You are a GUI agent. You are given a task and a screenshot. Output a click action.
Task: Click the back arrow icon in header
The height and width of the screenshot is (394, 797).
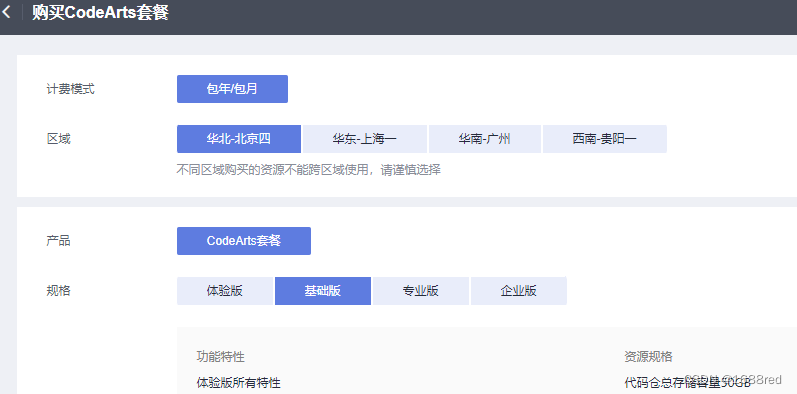(x=6, y=12)
